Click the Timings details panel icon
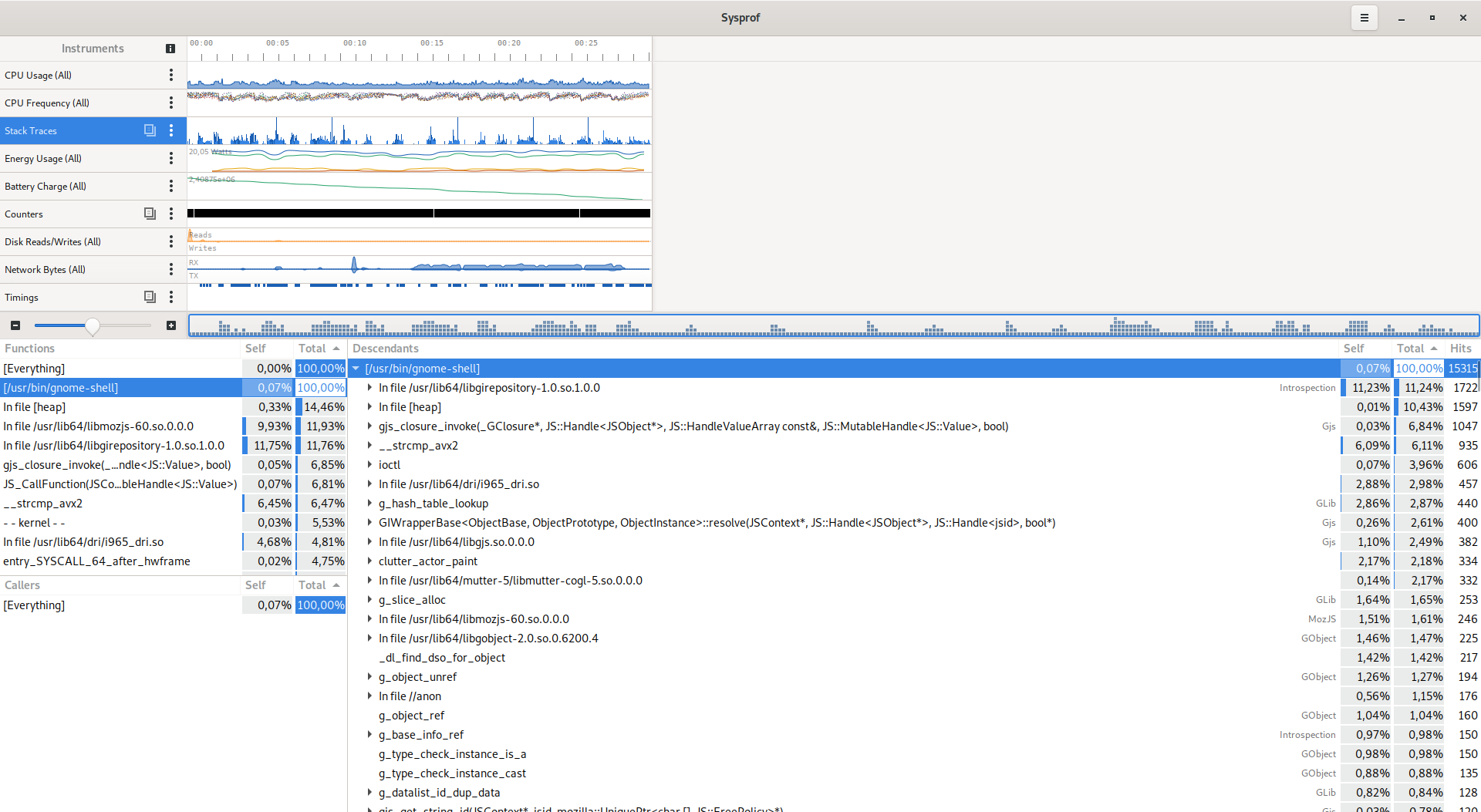The image size is (1481, 812). [x=150, y=297]
